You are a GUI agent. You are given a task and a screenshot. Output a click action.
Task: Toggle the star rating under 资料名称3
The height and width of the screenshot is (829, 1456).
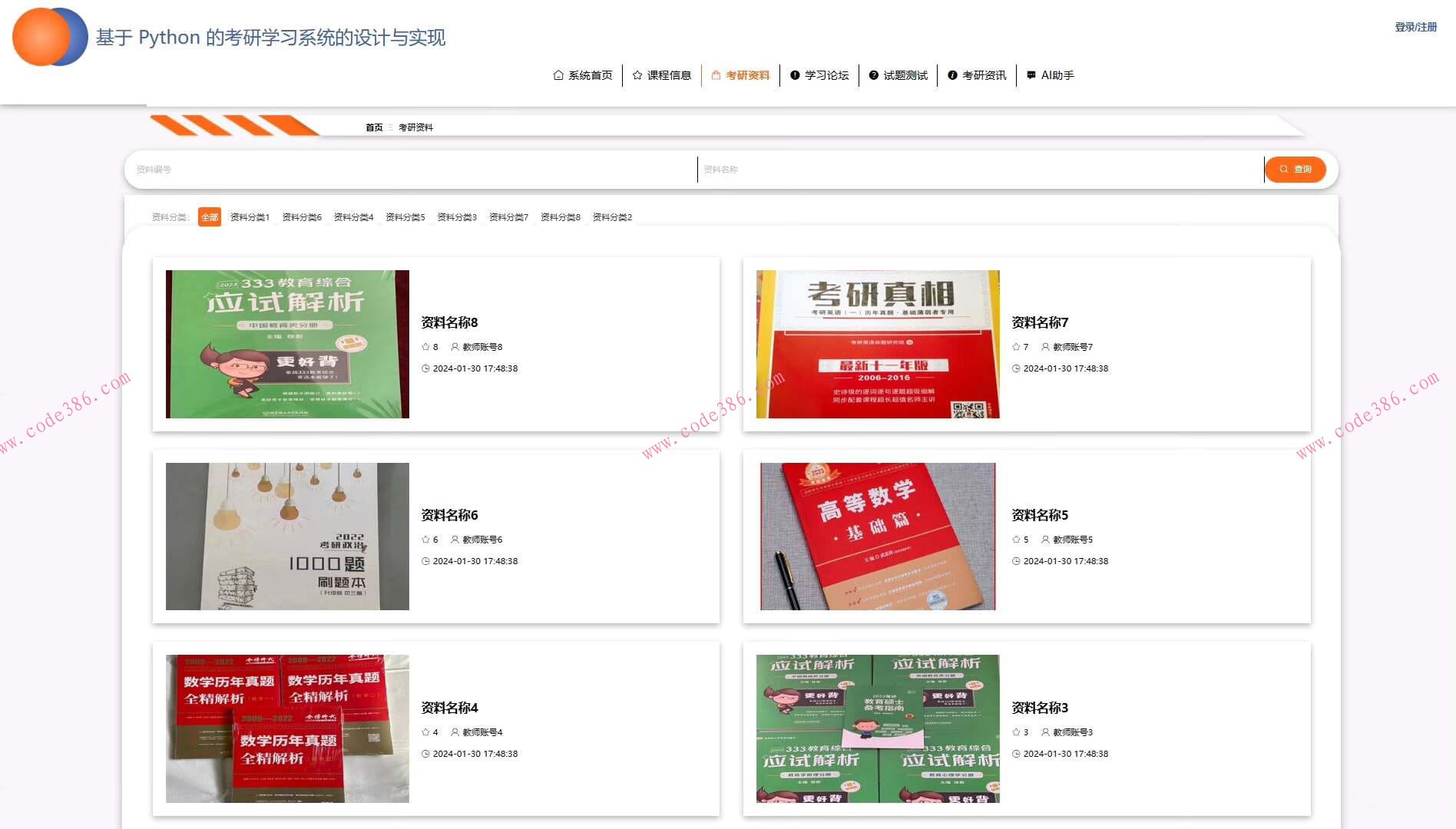(x=1015, y=732)
